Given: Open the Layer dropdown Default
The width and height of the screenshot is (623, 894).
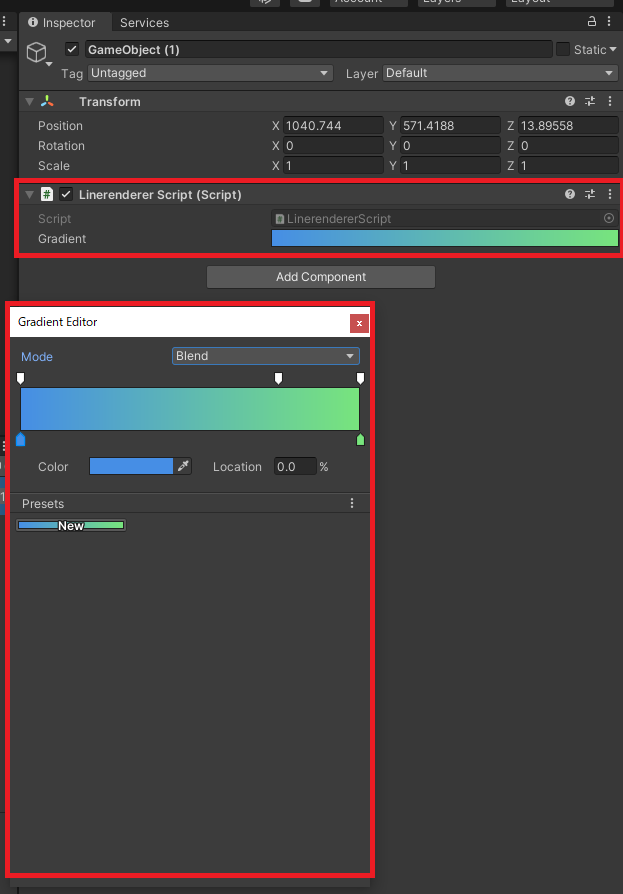Looking at the screenshot, I should point(500,73).
